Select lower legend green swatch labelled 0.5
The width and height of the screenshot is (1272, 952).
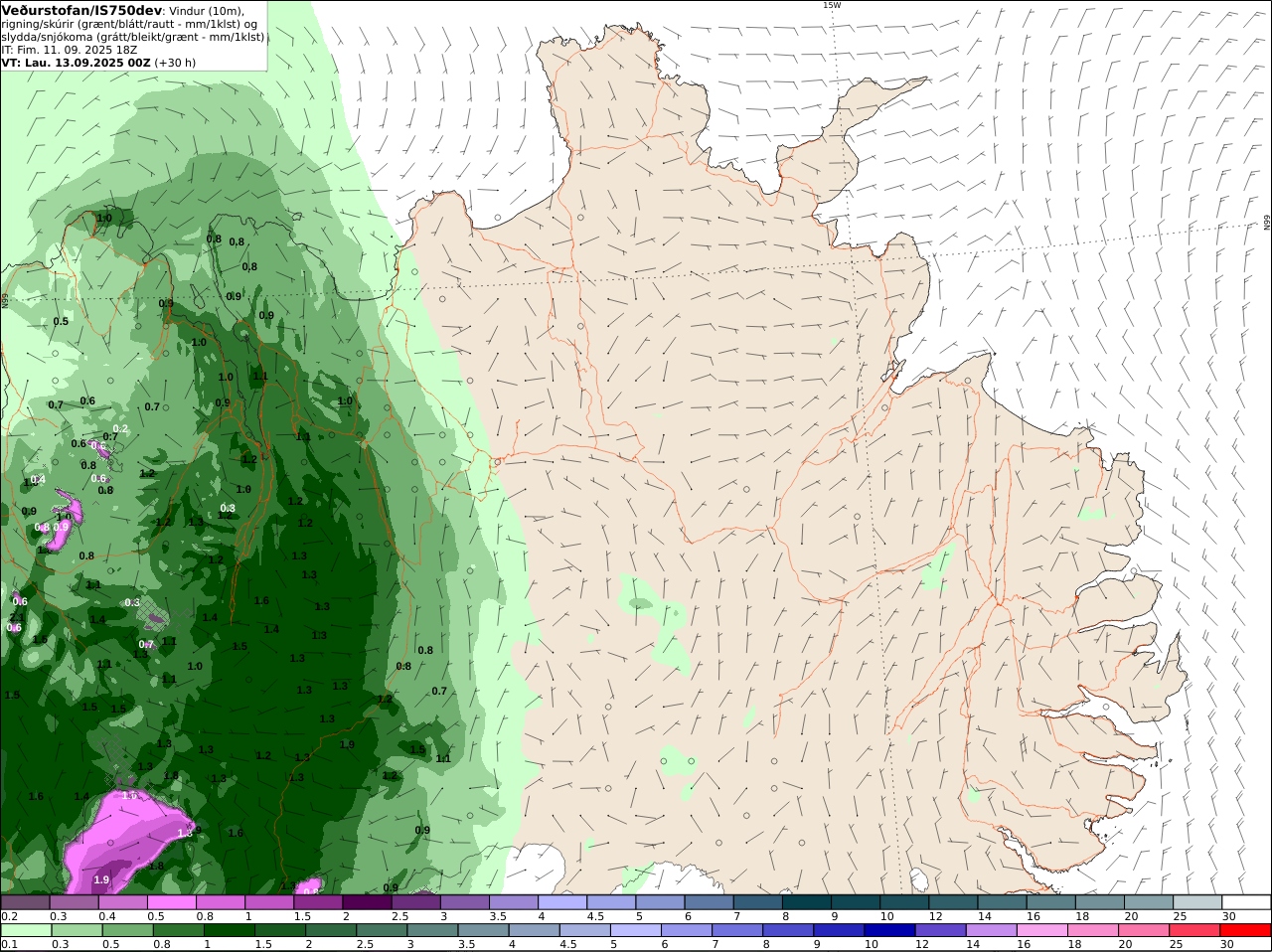click(x=127, y=930)
